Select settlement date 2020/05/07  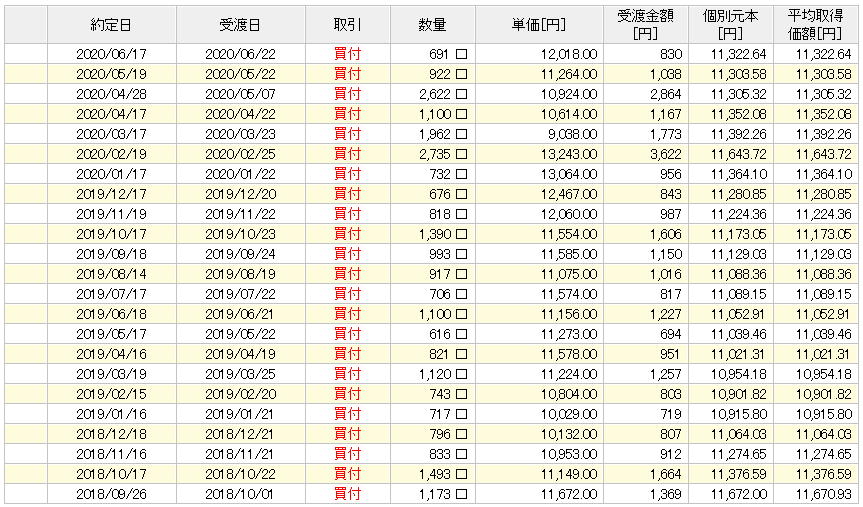(241, 94)
